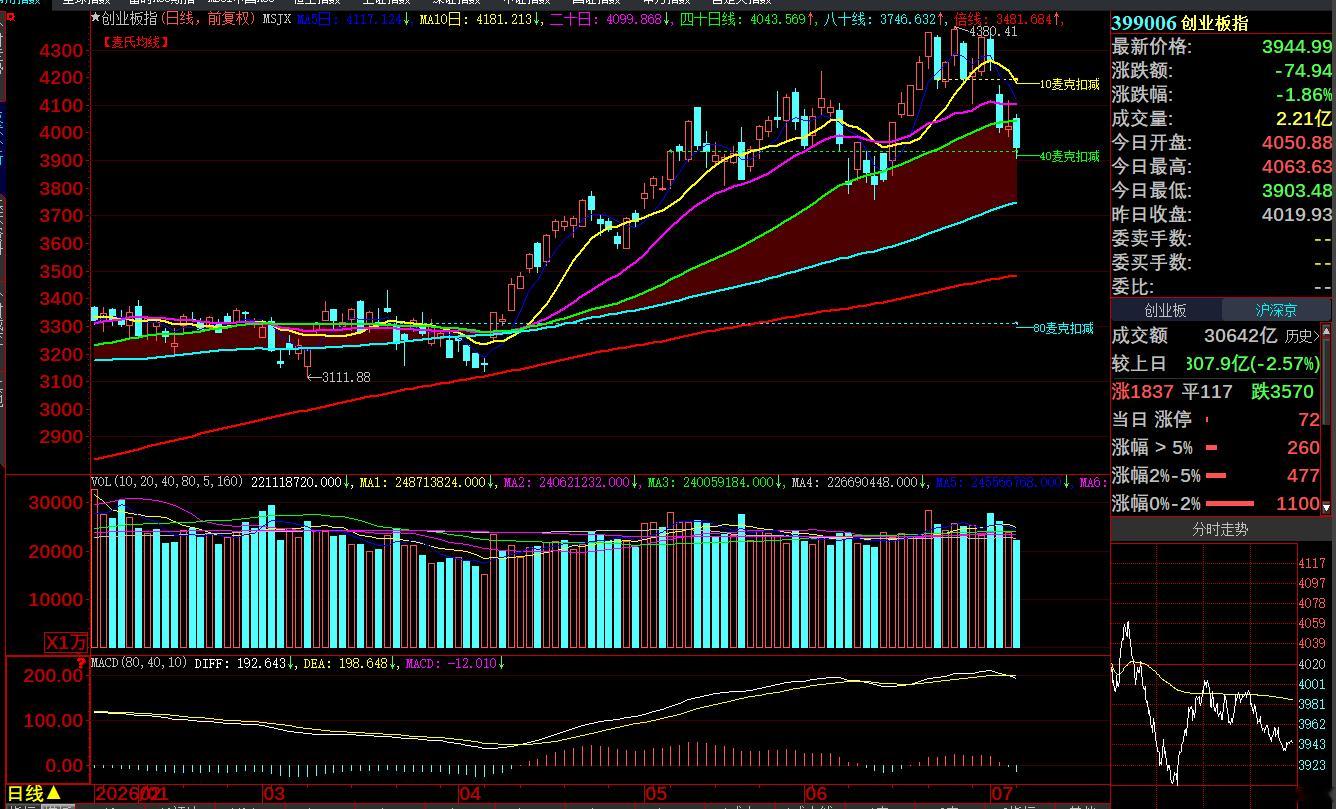Click the 399006 创业板指 stock code header
The image size is (1336, 809).
(x=1180, y=23)
